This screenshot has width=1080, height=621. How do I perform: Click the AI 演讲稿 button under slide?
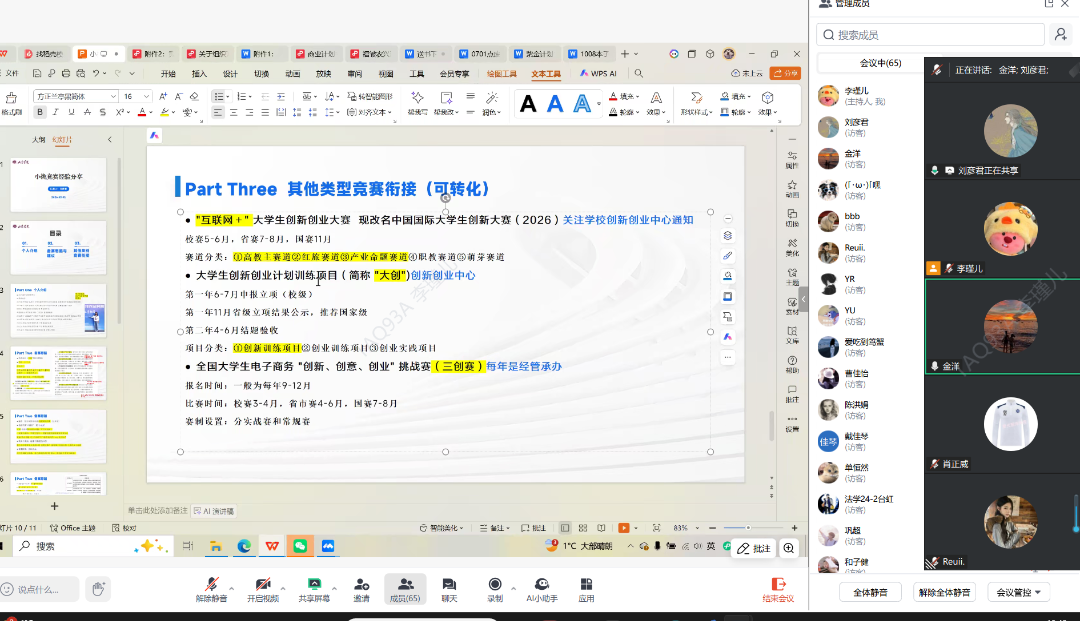point(214,511)
